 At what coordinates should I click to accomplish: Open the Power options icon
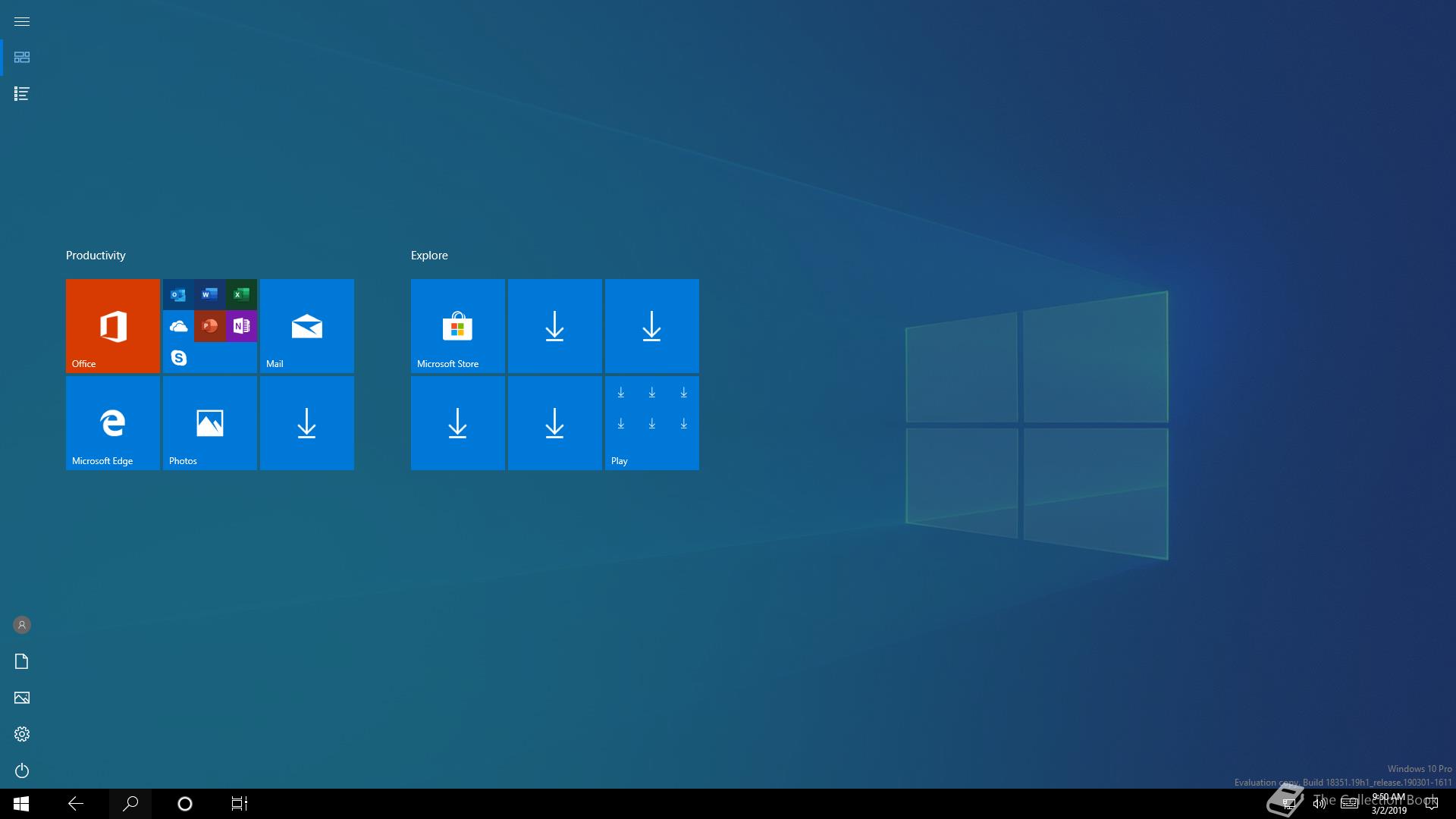pos(22,770)
